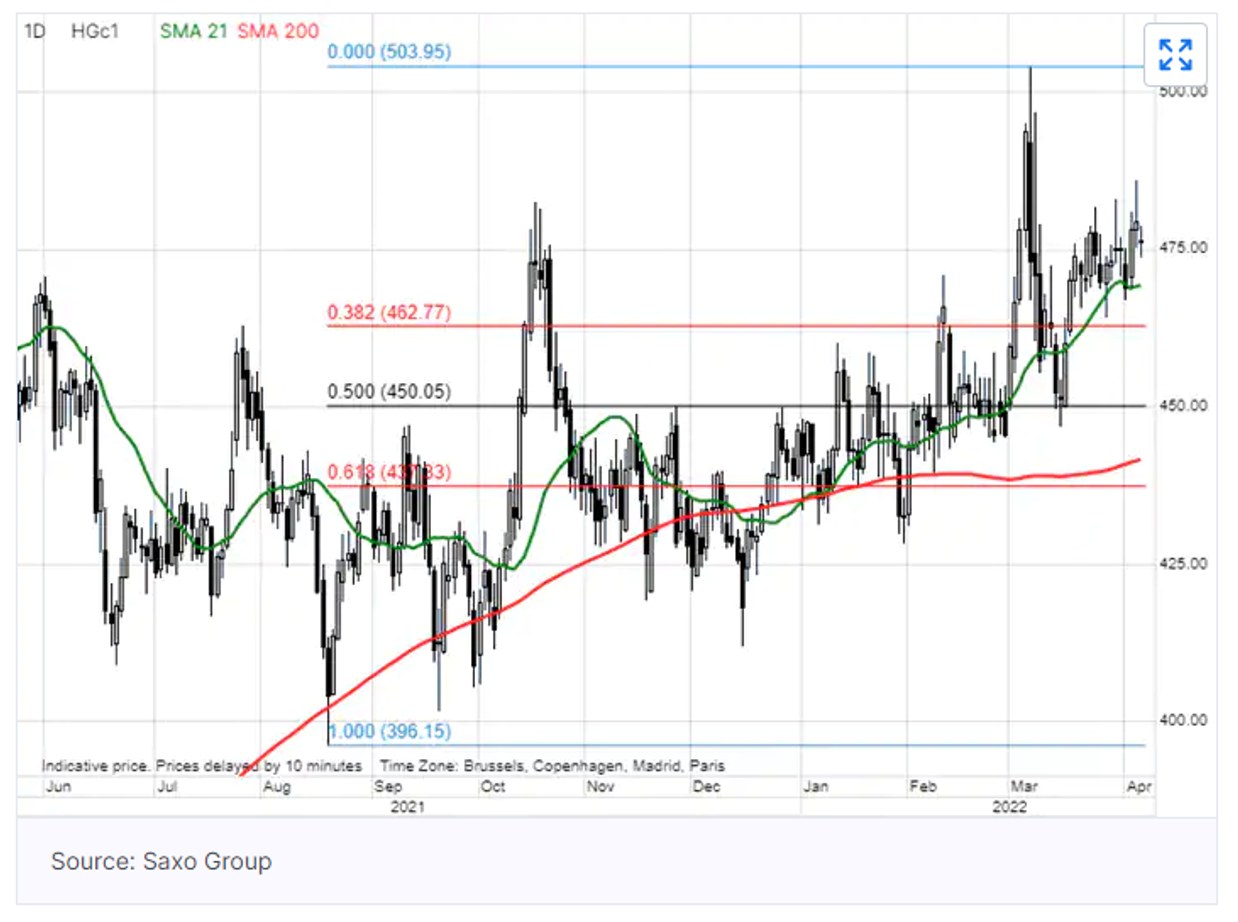Click the 2021 year label
Viewport: 1238px width, 922px height.
[408, 805]
